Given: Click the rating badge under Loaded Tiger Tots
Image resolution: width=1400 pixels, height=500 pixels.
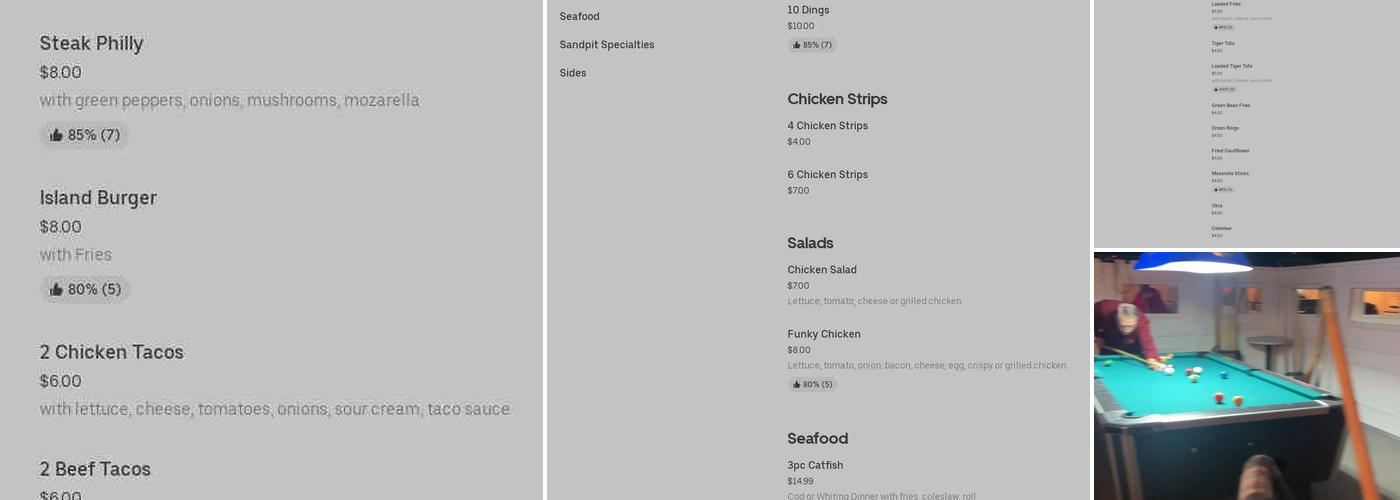Looking at the screenshot, I should 1223,89.
